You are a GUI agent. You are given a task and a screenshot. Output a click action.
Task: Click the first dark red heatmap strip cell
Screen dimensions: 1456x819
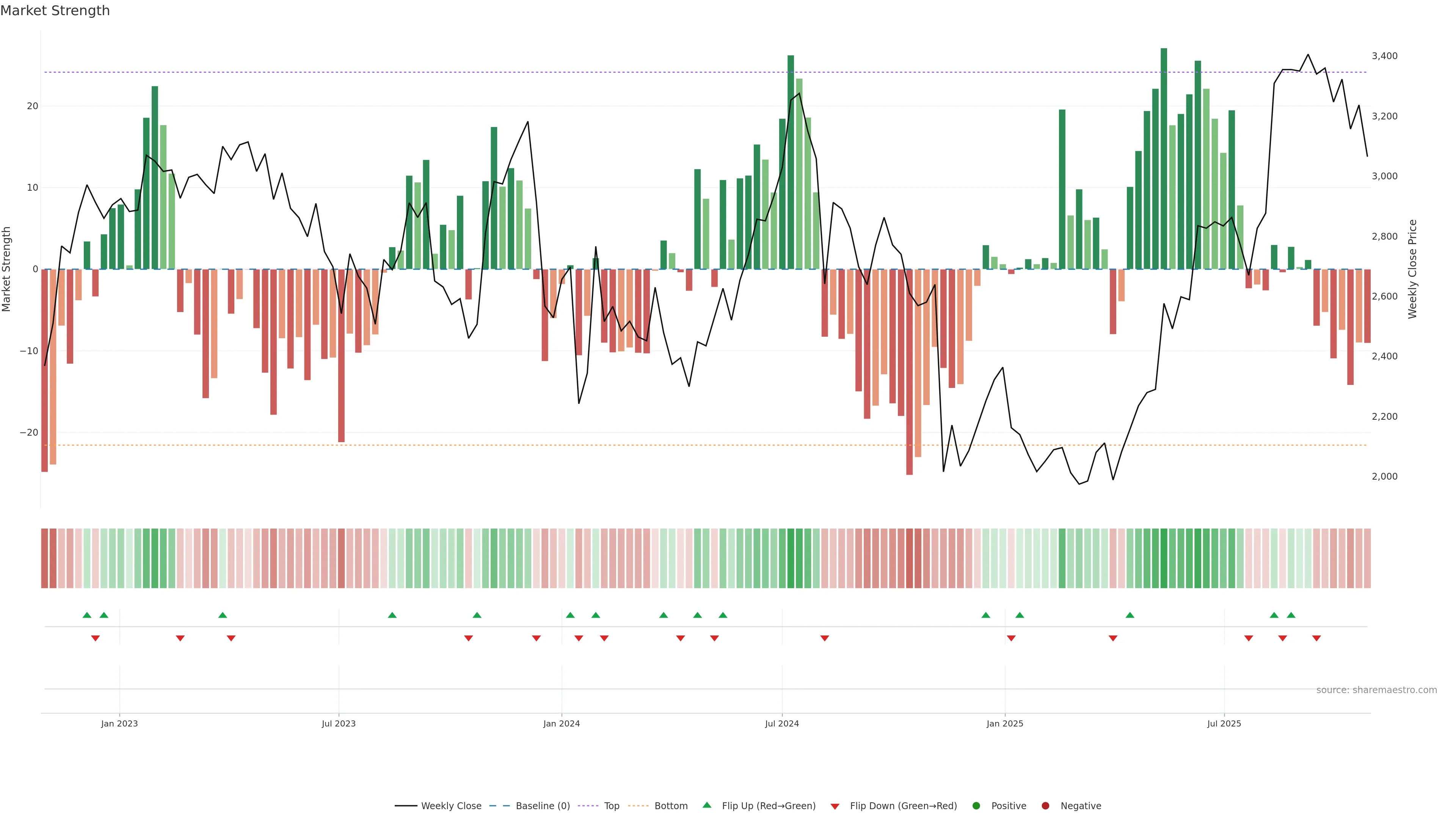coord(44,558)
